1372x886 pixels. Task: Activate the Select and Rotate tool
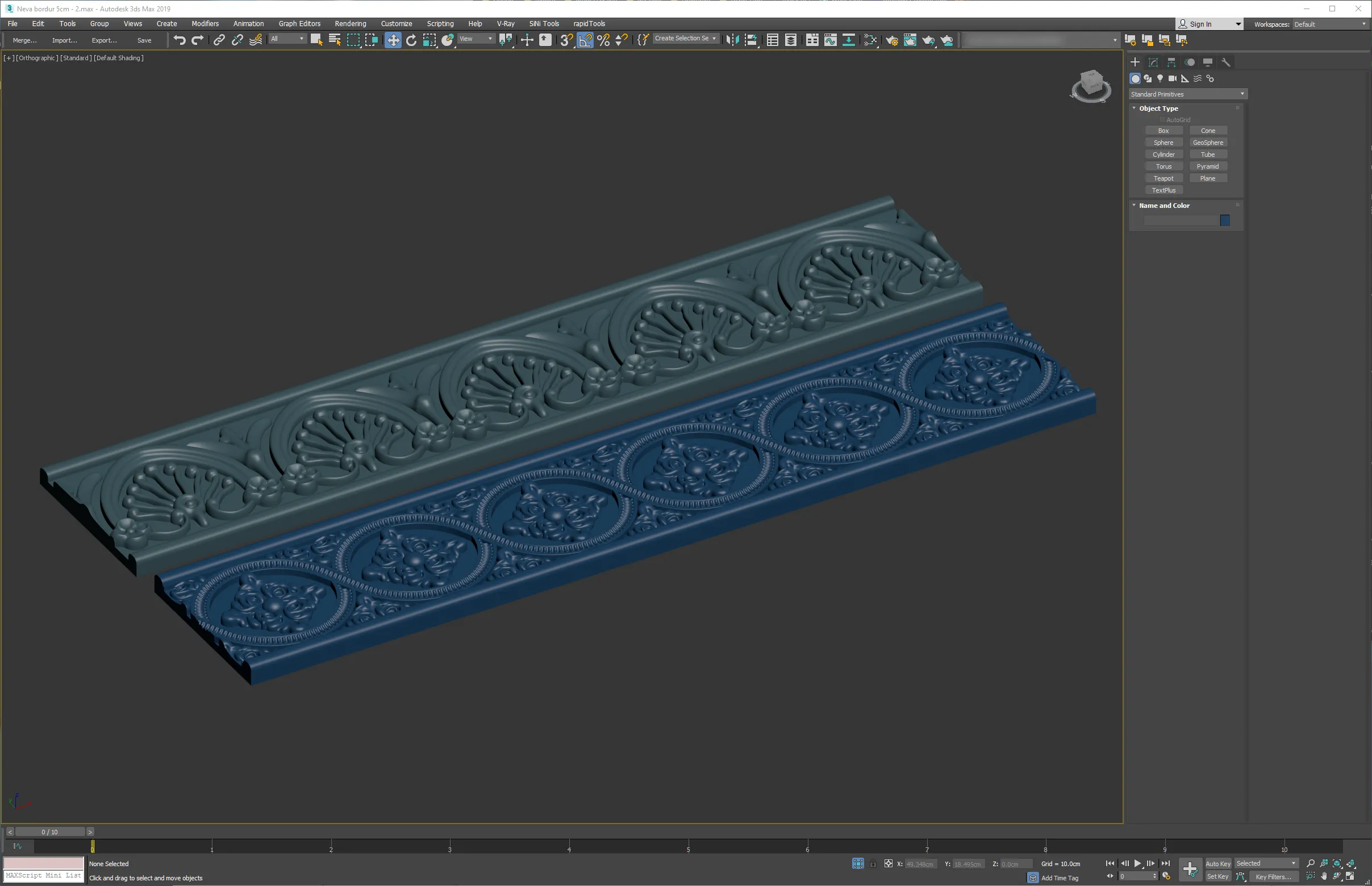(411, 40)
